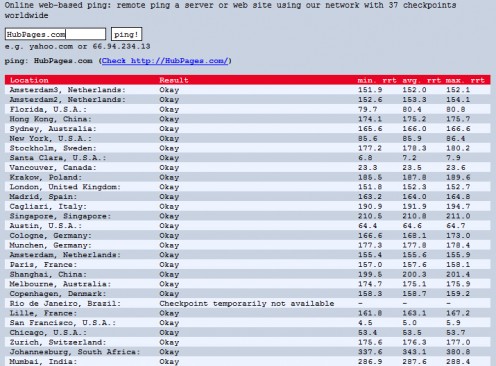Screen dimensions: 496x366
Task: Select the Mumbai, India location
Action: tap(43, 361)
